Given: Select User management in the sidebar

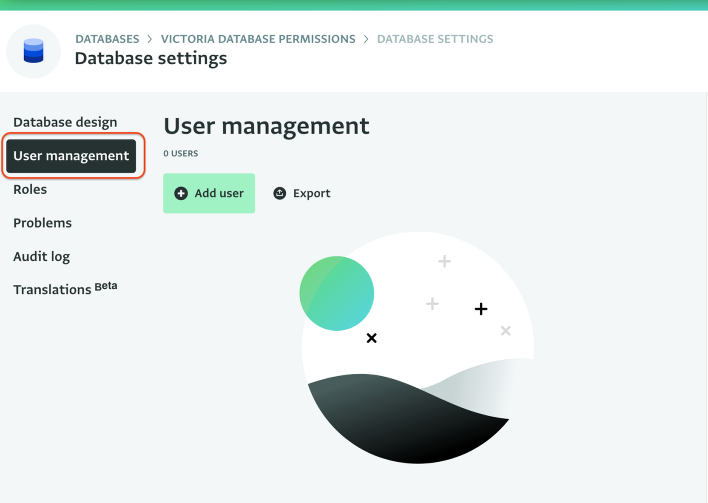Looking at the screenshot, I should 71,156.
